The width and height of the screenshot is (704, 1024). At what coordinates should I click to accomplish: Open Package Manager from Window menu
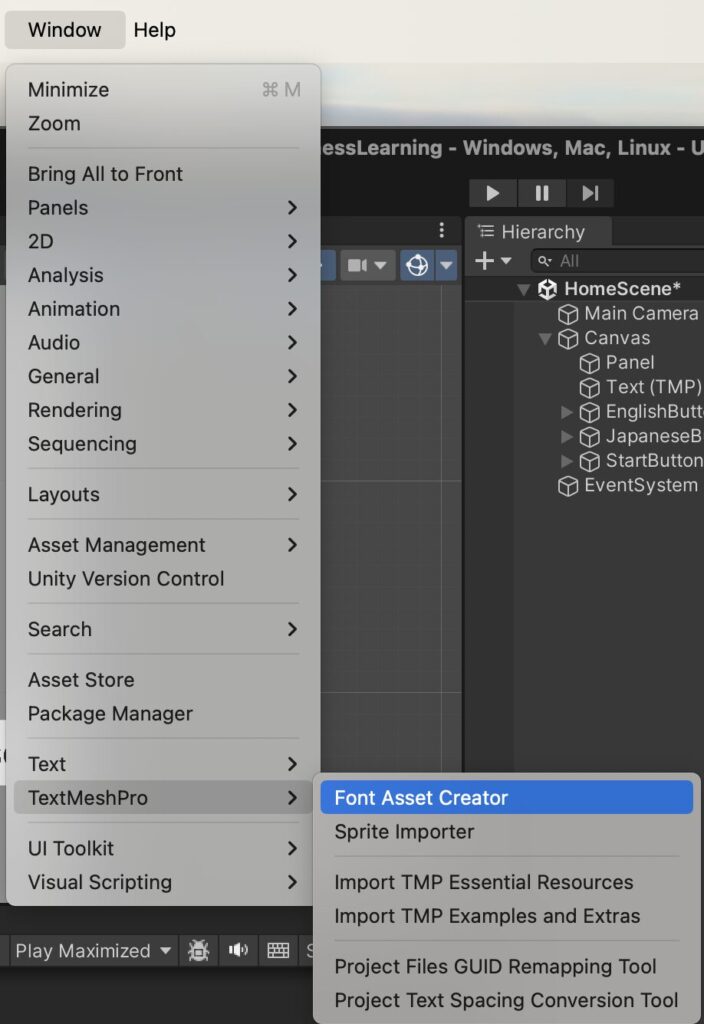coord(110,714)
